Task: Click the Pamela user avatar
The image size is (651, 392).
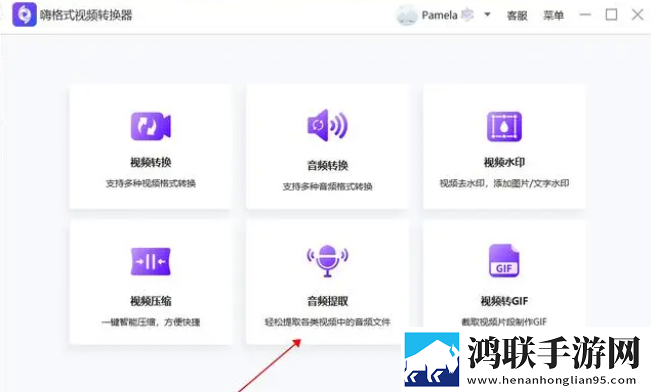Action: 406,15
